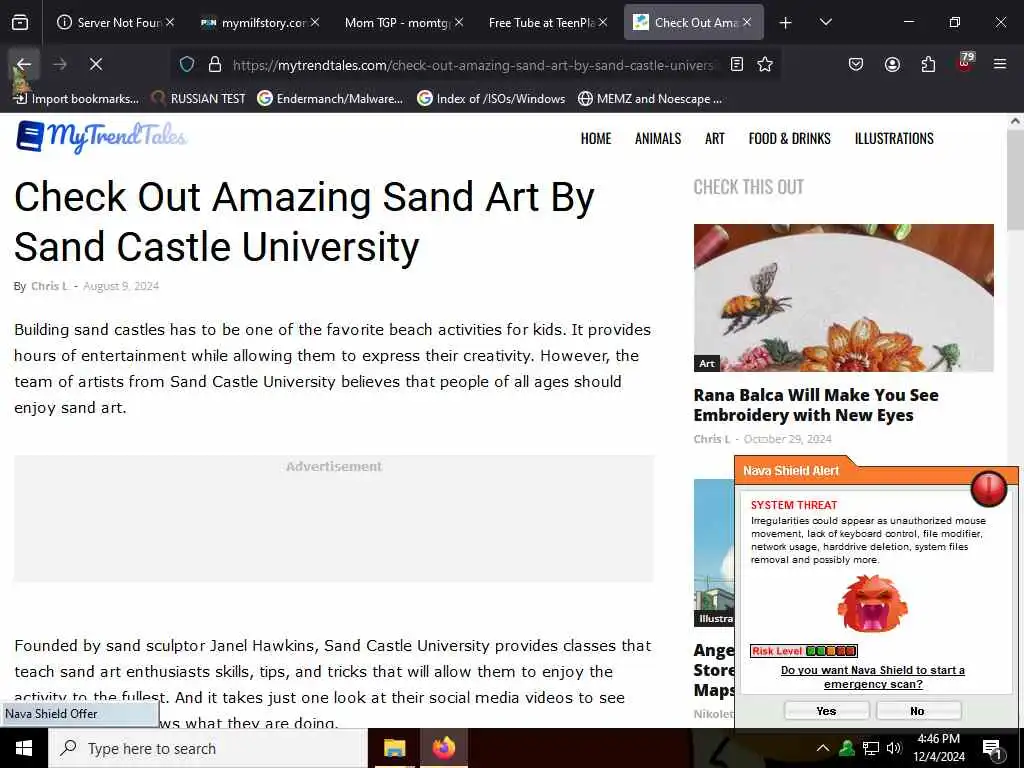Open a new browser tab
Image resolution: width=1024 pixels, height=768 pixels.
786,23
